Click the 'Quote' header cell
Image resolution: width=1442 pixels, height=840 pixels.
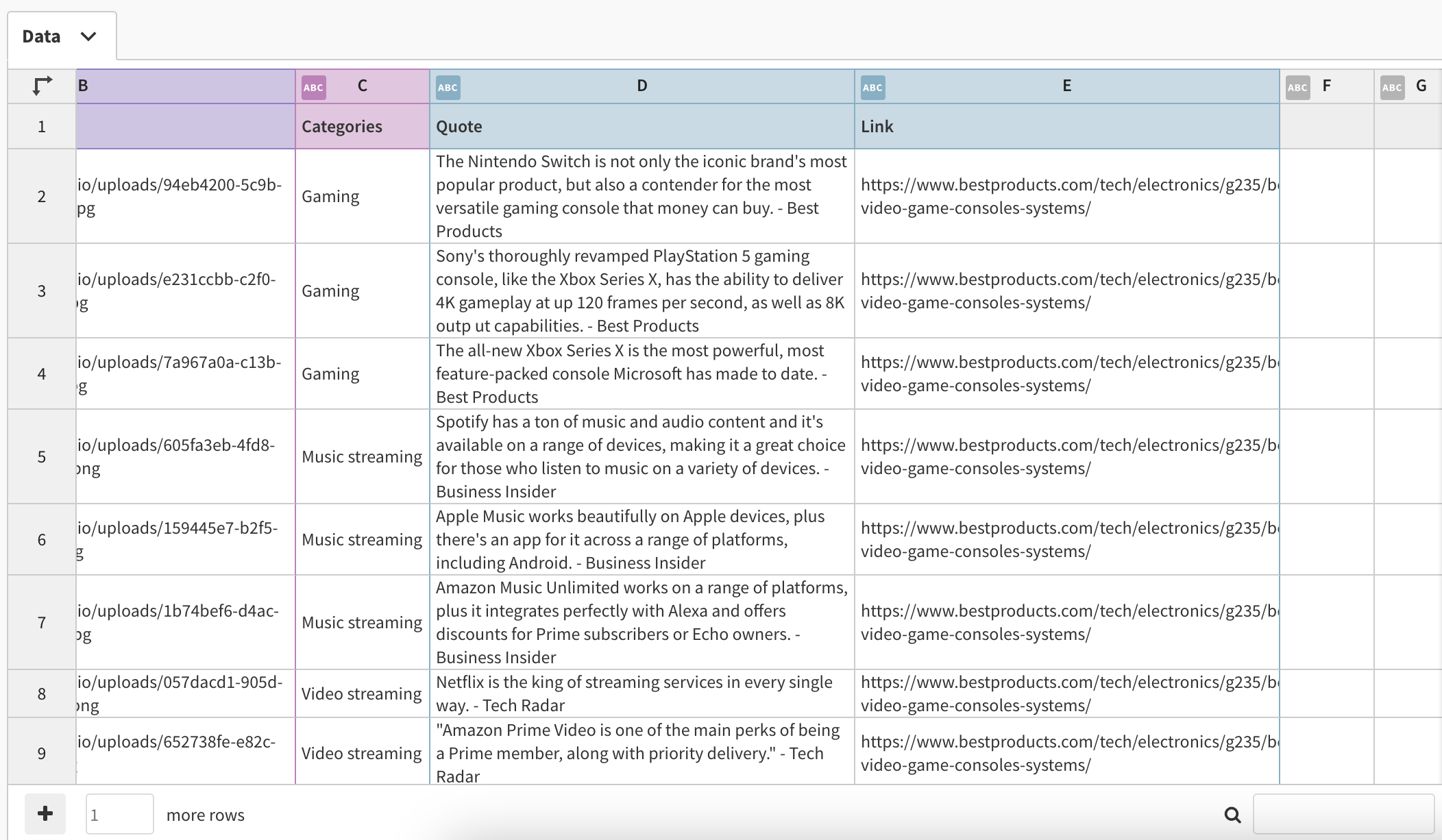pyautogui.click(x=642, y=126)
